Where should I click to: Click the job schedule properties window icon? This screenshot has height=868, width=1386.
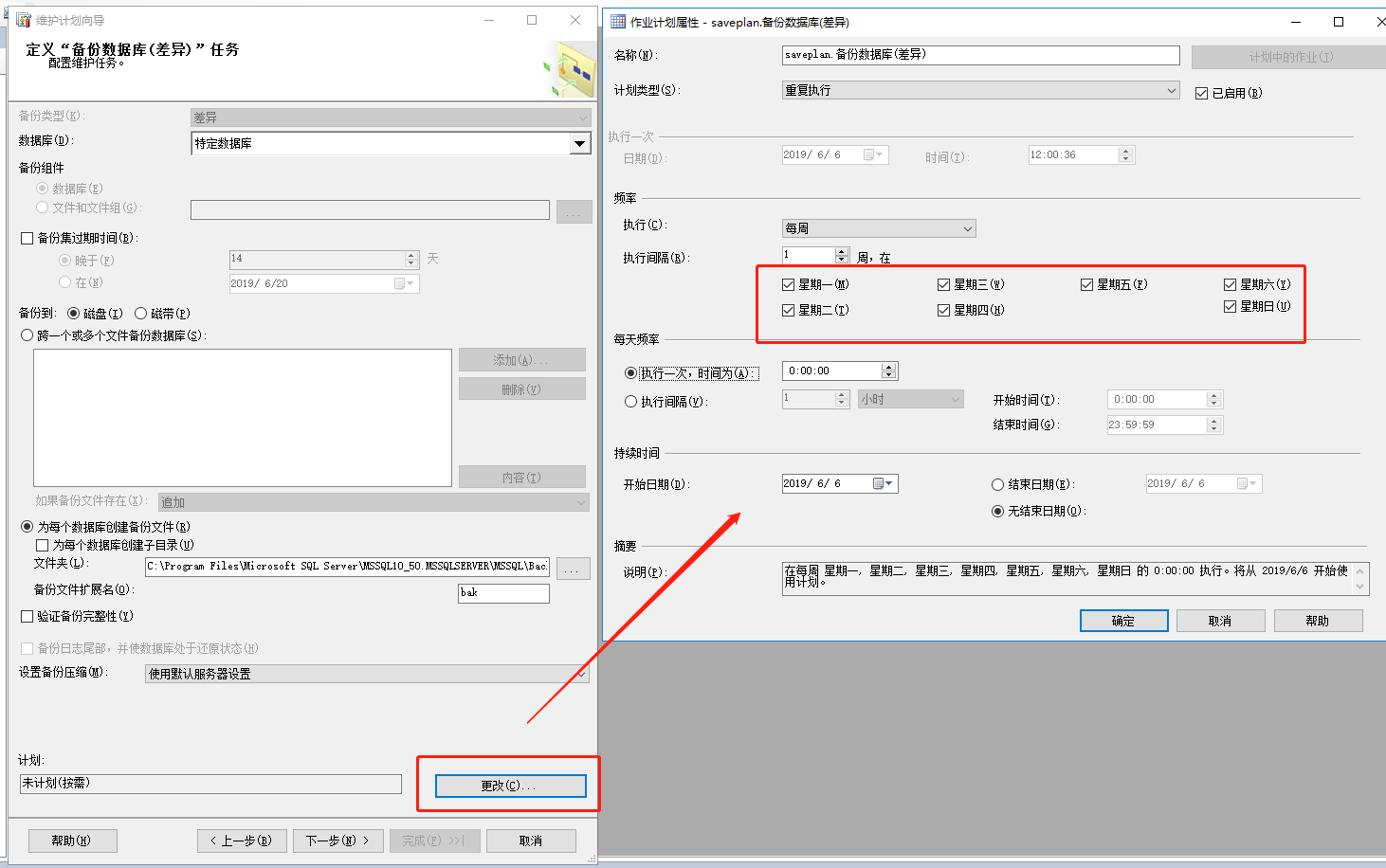618,22
